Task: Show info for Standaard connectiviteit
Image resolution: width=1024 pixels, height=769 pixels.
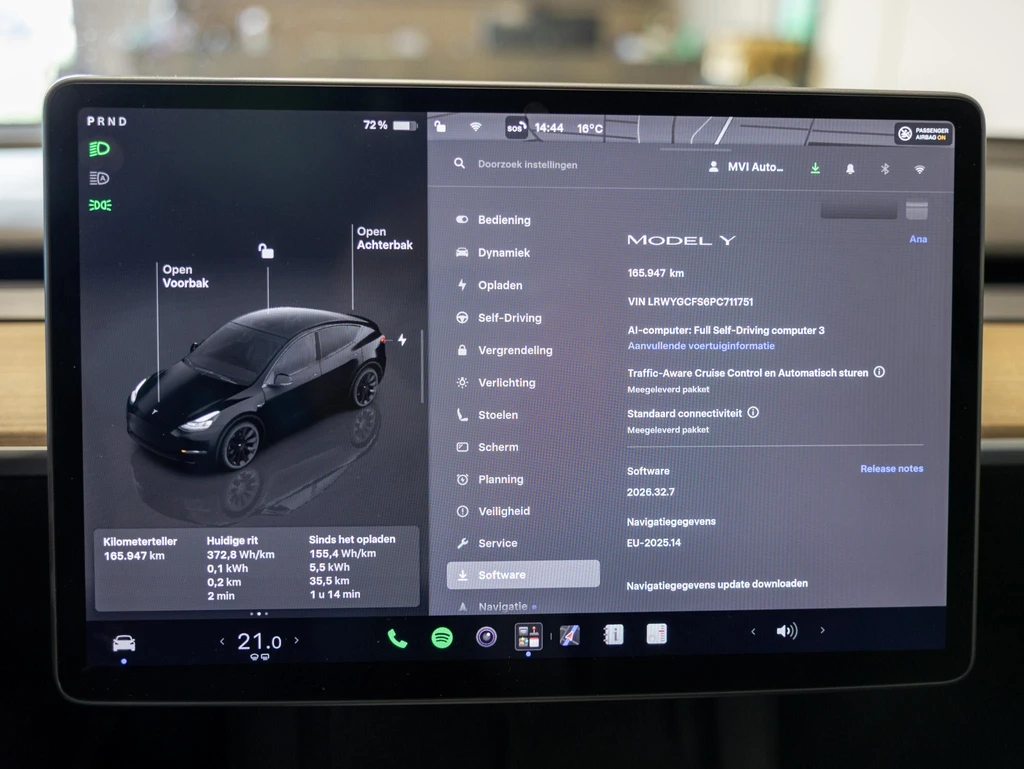Action: 753,413
